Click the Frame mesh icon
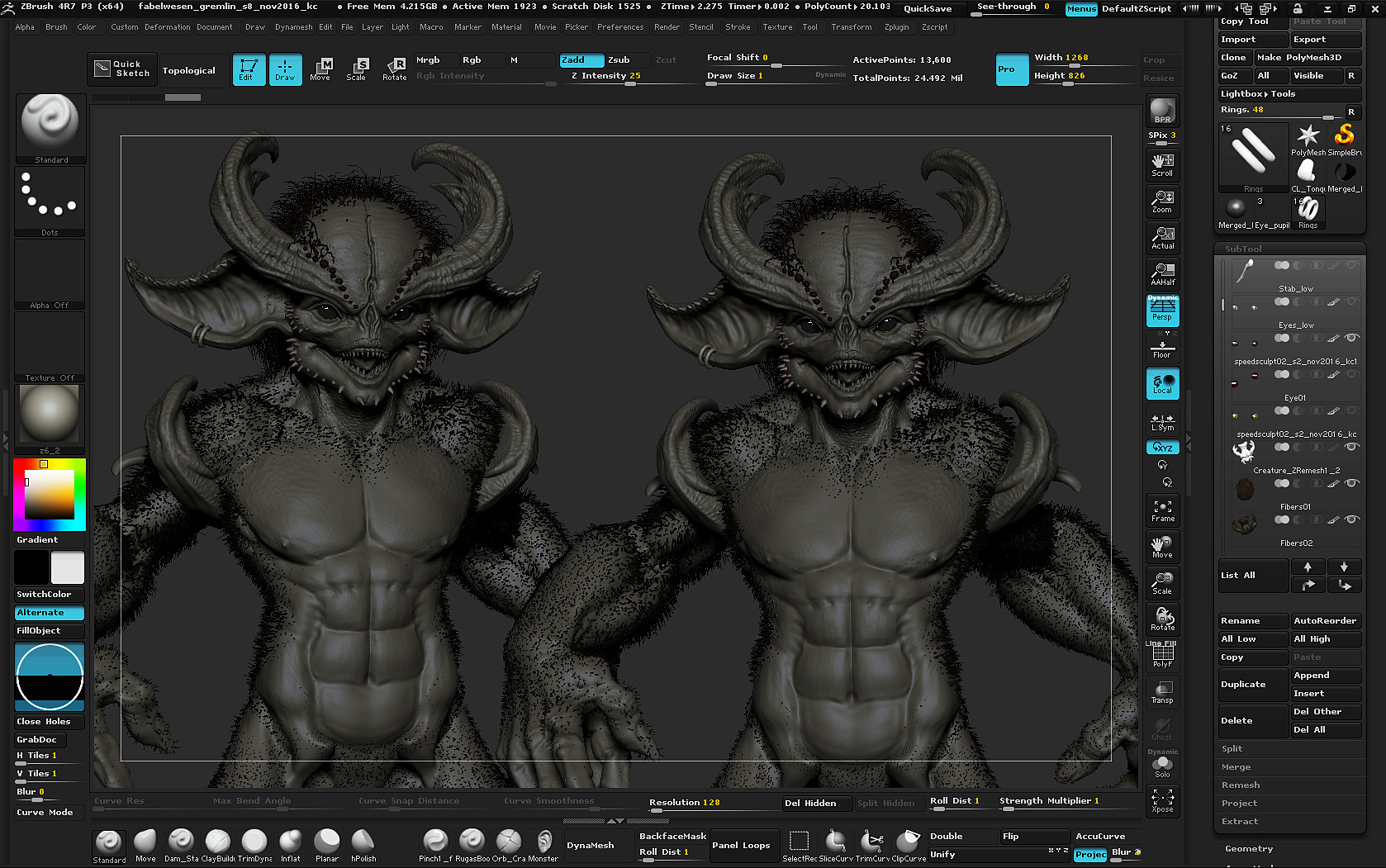The width and height of the screenshot is (1386, 868). tap(1162, 510)
